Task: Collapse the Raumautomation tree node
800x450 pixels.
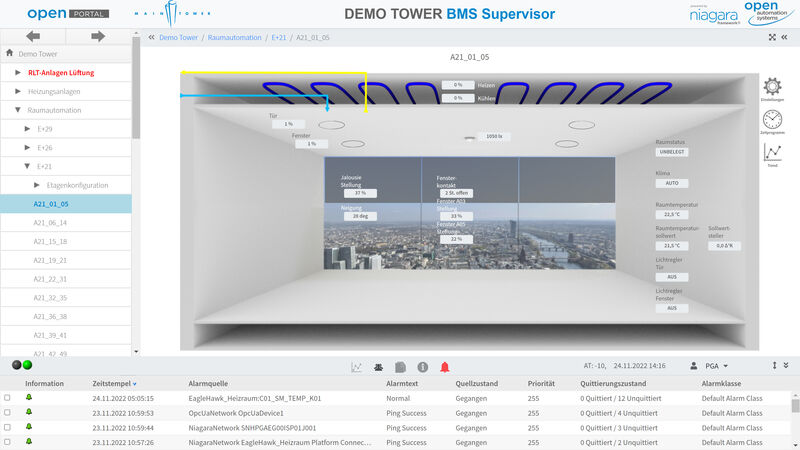Action: point(18,110)
